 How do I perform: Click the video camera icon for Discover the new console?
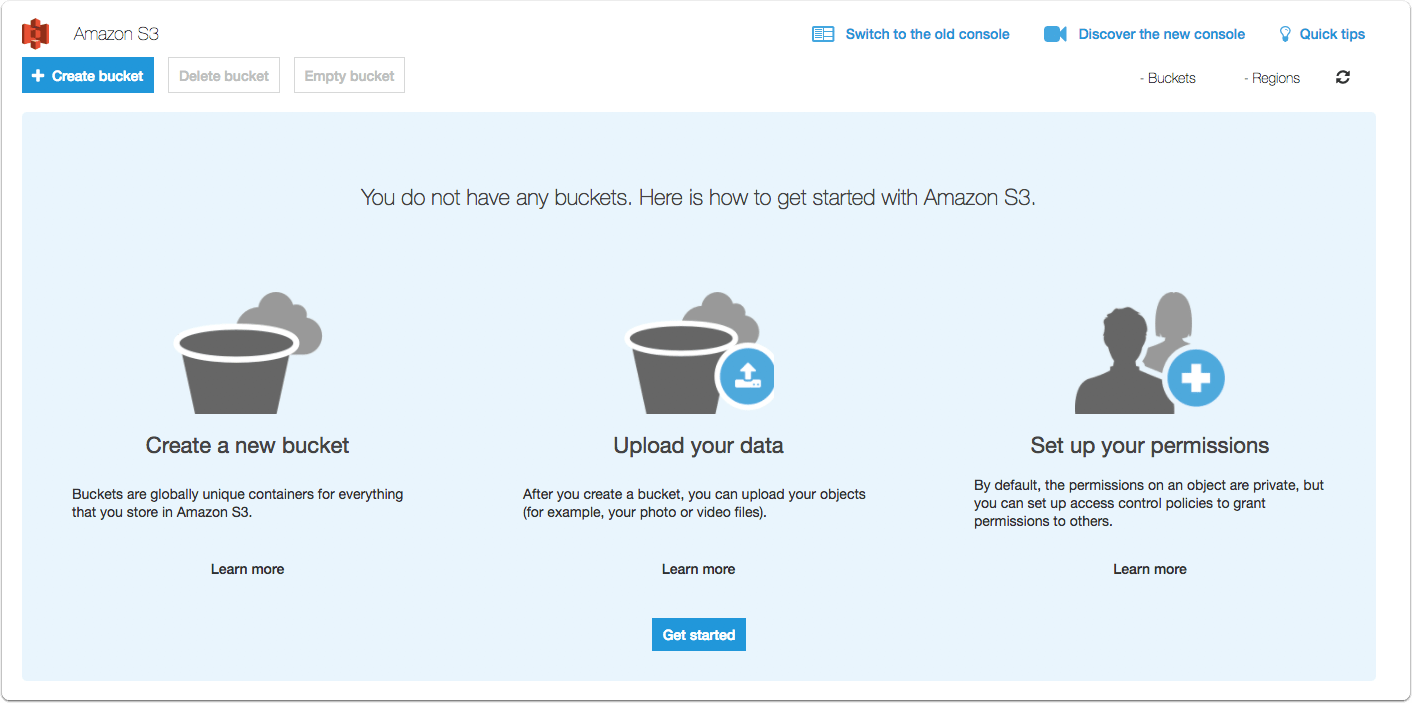tap(1055, 33)
